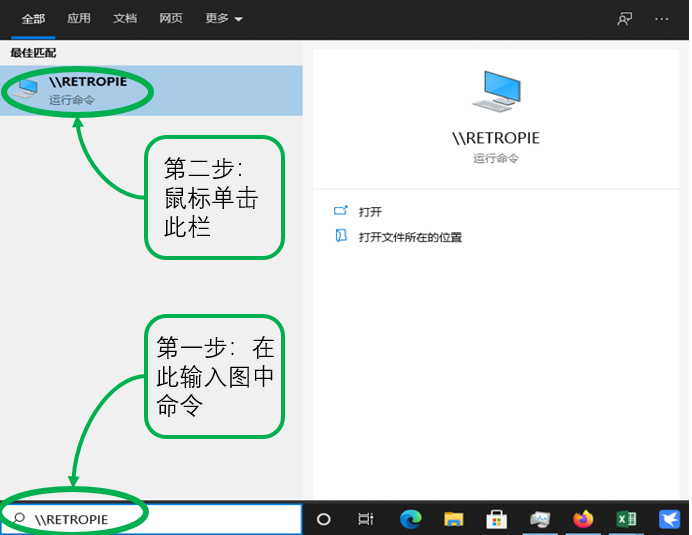Open the monitor utility taskbar icon
This screenshot has width=692, height=535.
pyautogui.click(x=540, y=519)
